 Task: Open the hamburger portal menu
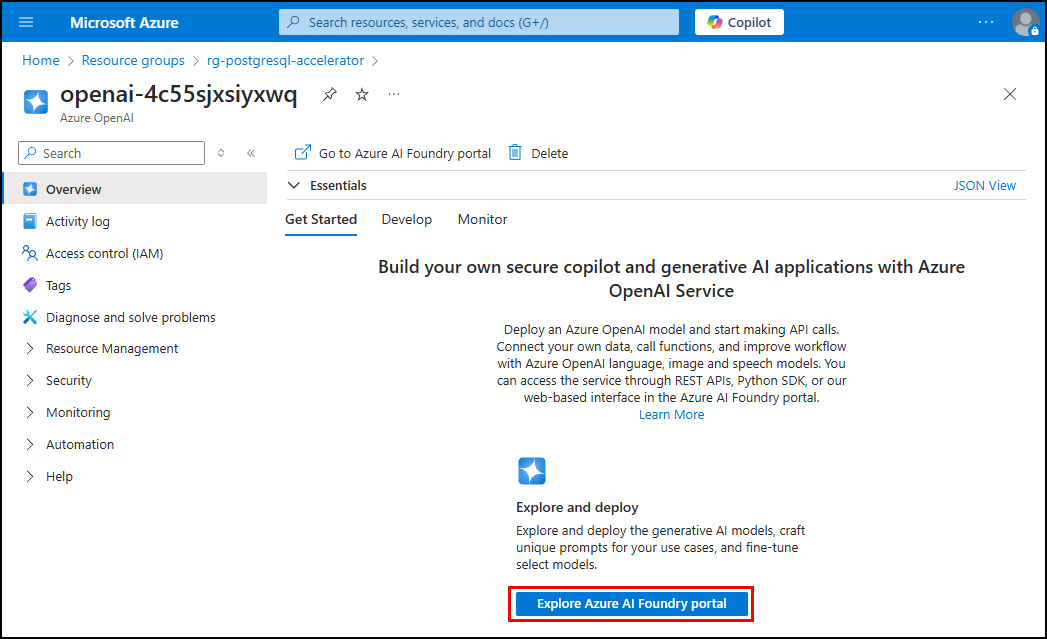[26, 22]
